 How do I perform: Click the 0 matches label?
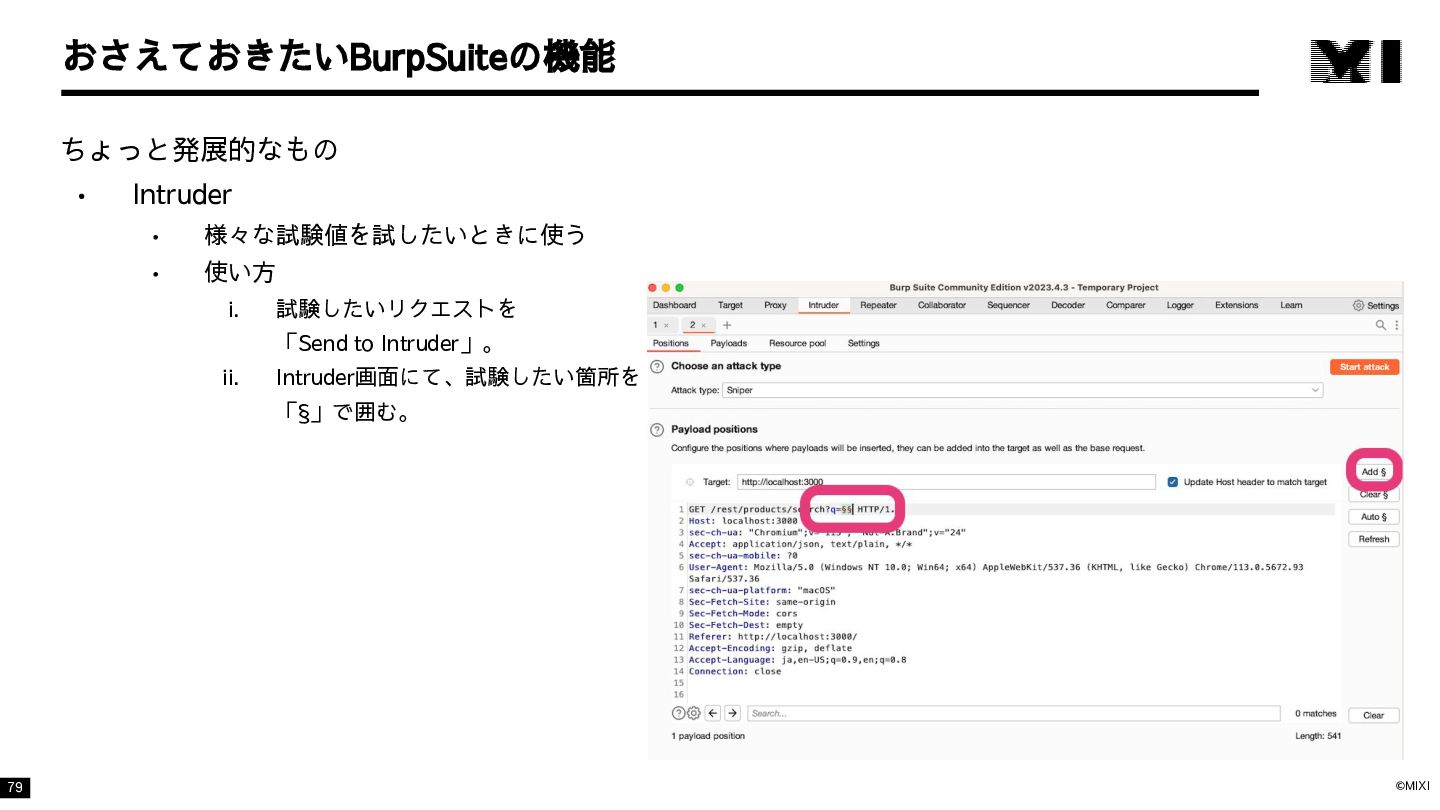tap(1316, 714)
